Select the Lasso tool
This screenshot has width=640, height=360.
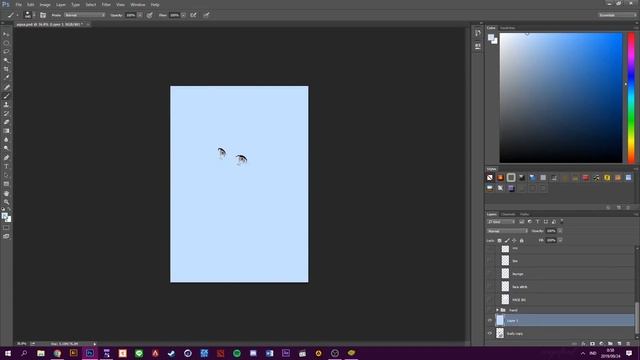point(6,52)
